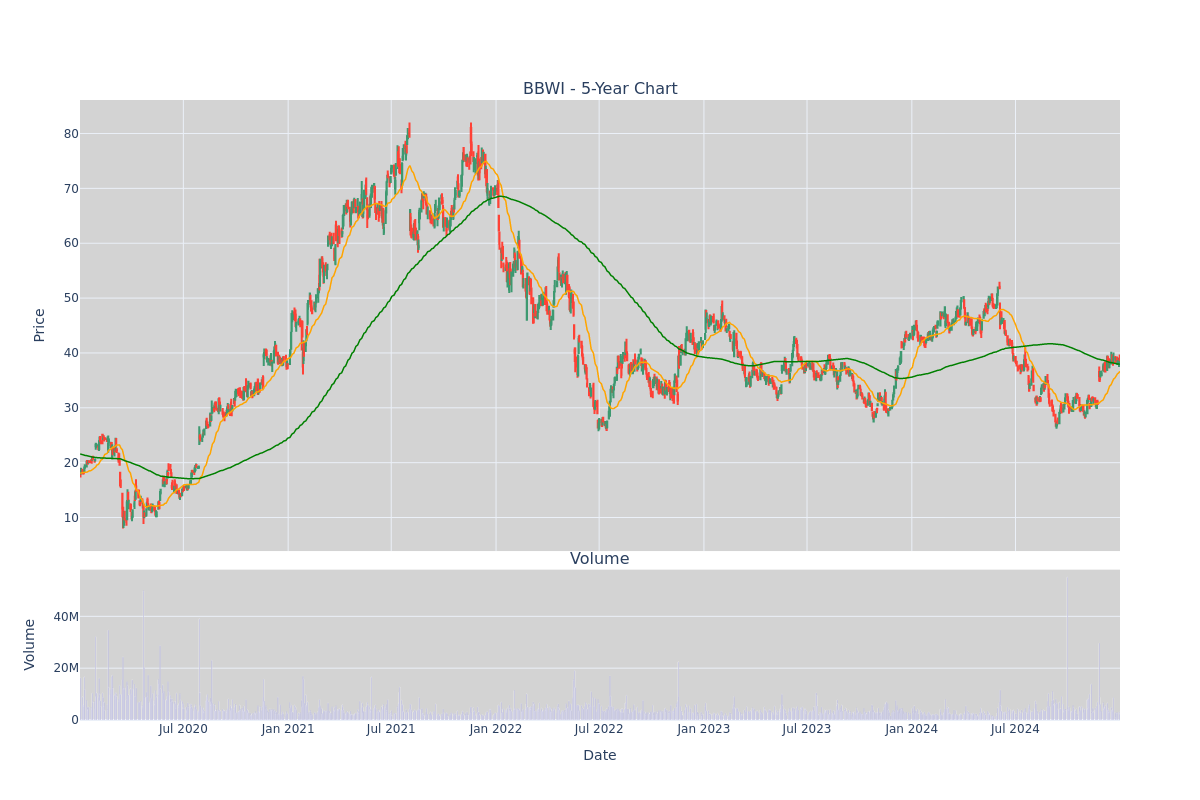Click the Price y-axis label
The image size is (1200, 800).
40,325
